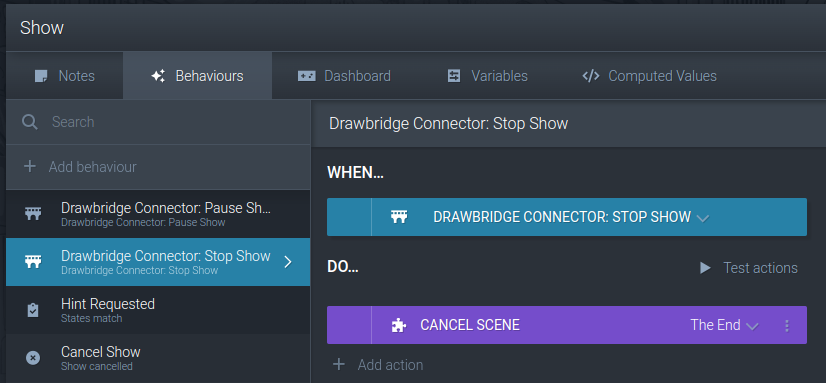The width and height of the screenshot is (826, 383).
Task: Open the Dashboard tab
Action: [x=344, y=76]
